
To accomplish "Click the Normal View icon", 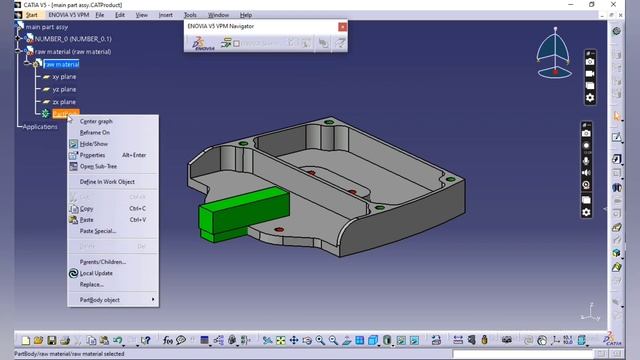I will 347,340.
